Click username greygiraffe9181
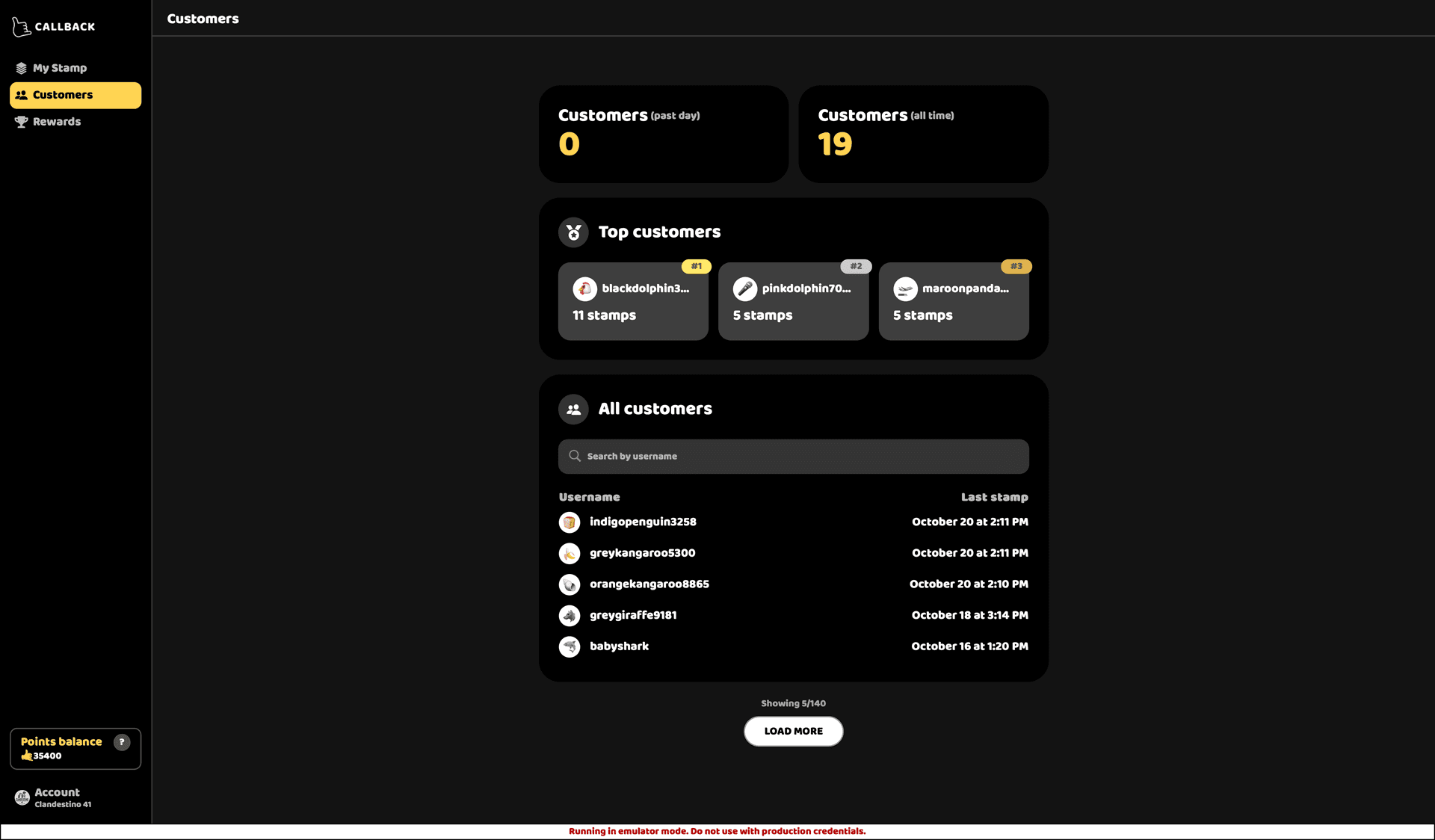The width and height of the screenshot is (1435, 840). [633, 615]
